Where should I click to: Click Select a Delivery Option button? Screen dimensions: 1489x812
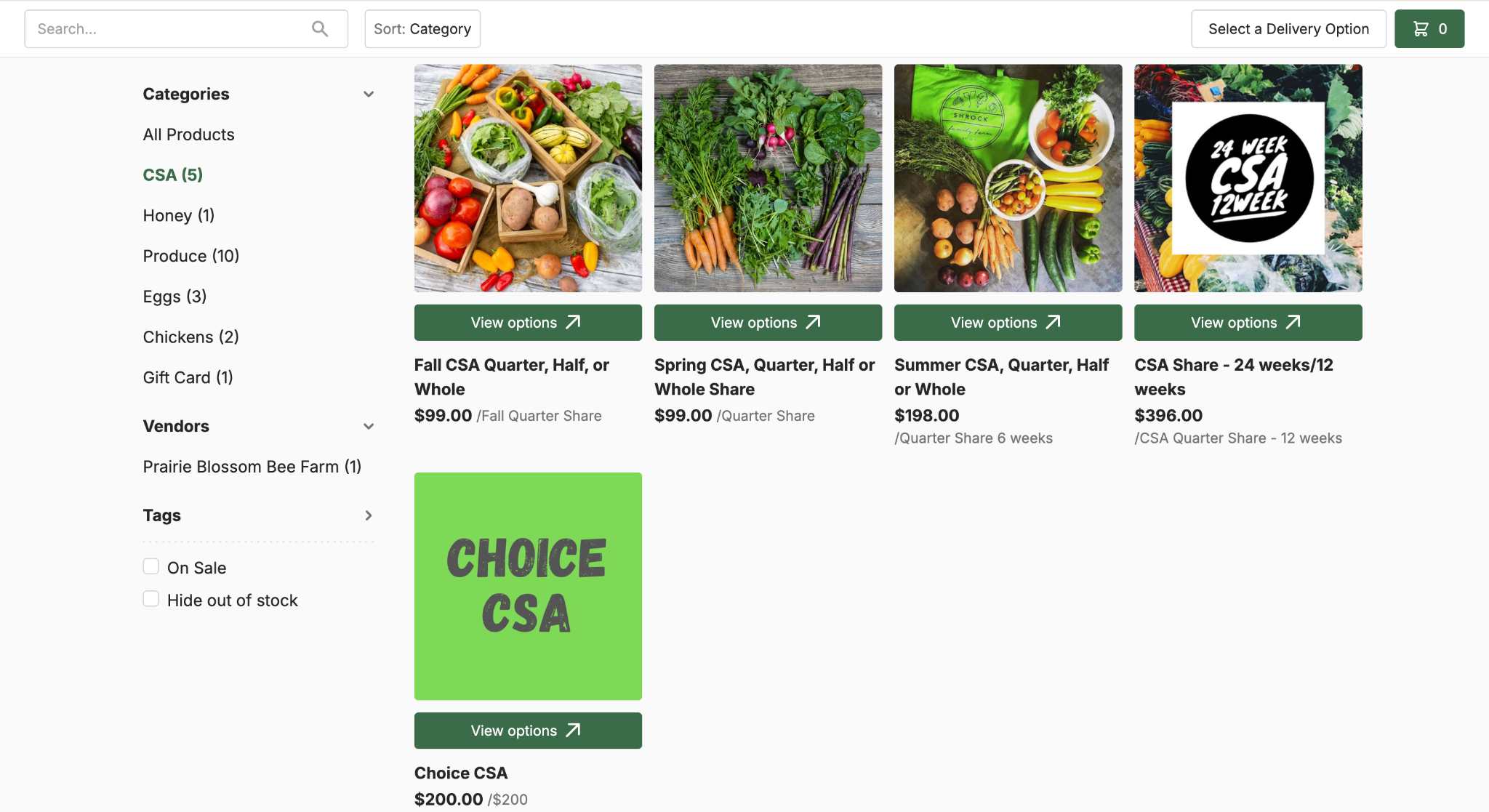tap(1288, 29)
